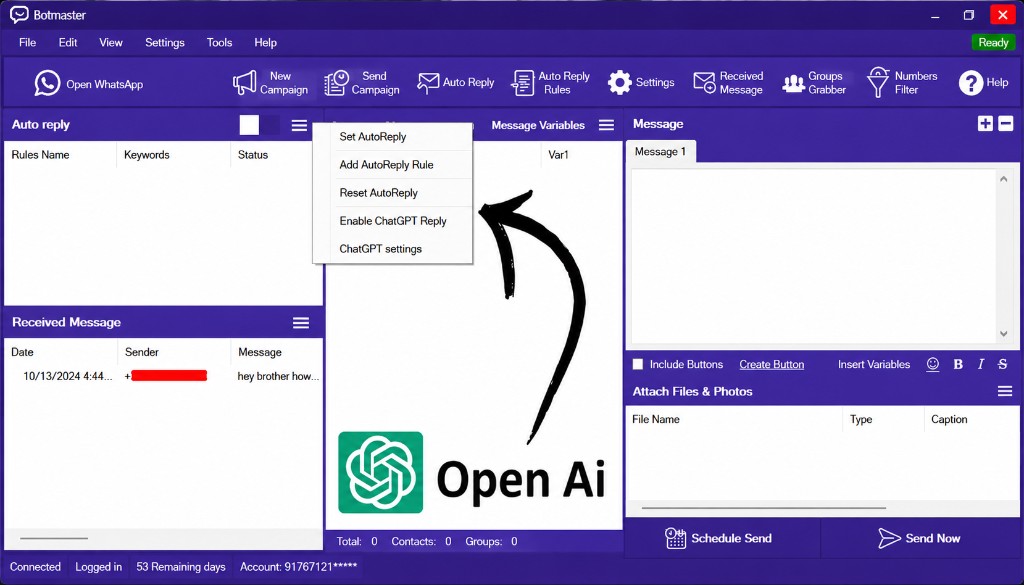Click the message box scroll down arrow

point(1004,334)
